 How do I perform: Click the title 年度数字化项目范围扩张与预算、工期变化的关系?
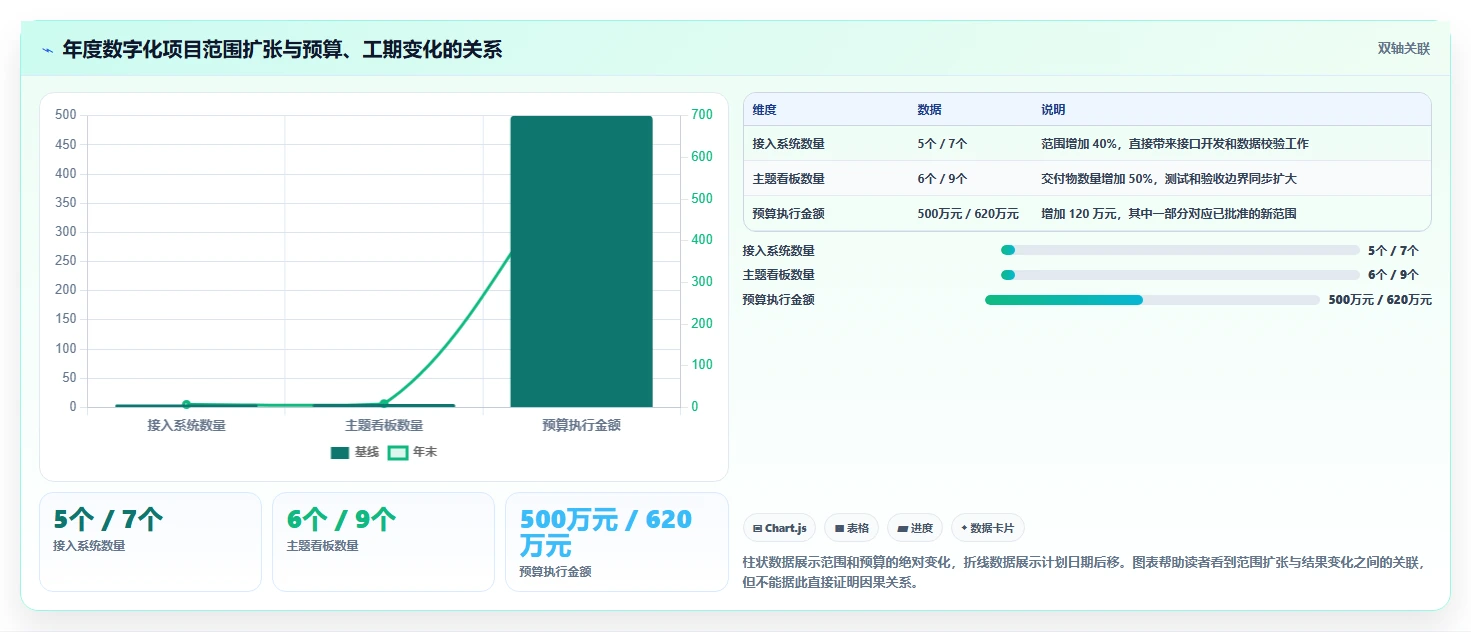282,49
